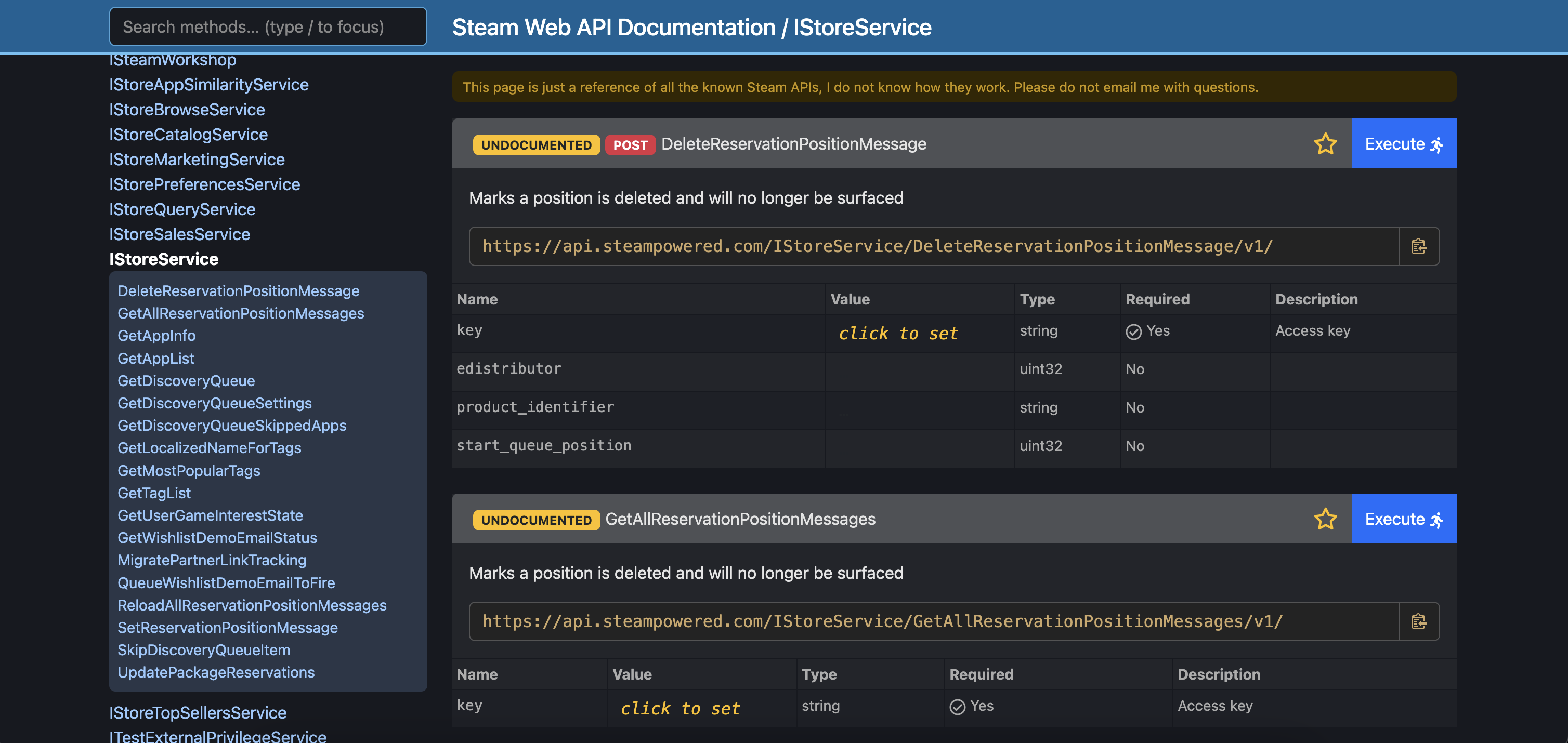This screenshot has height=743, width=1568.
Task: Jump to GetDiscoveryQueue method
Action: tap(186, 381)
